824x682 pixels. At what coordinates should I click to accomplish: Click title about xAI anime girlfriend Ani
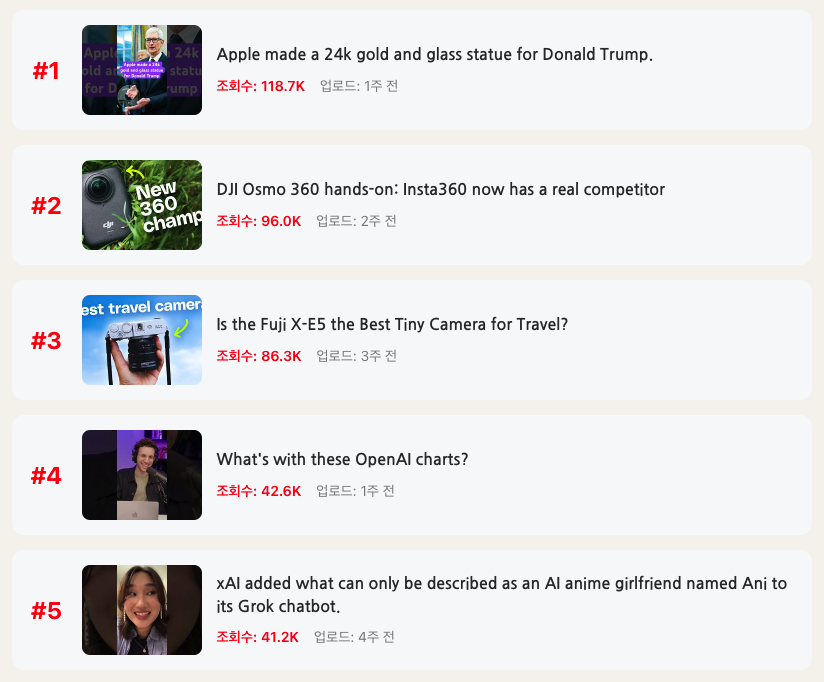[502, 595]
